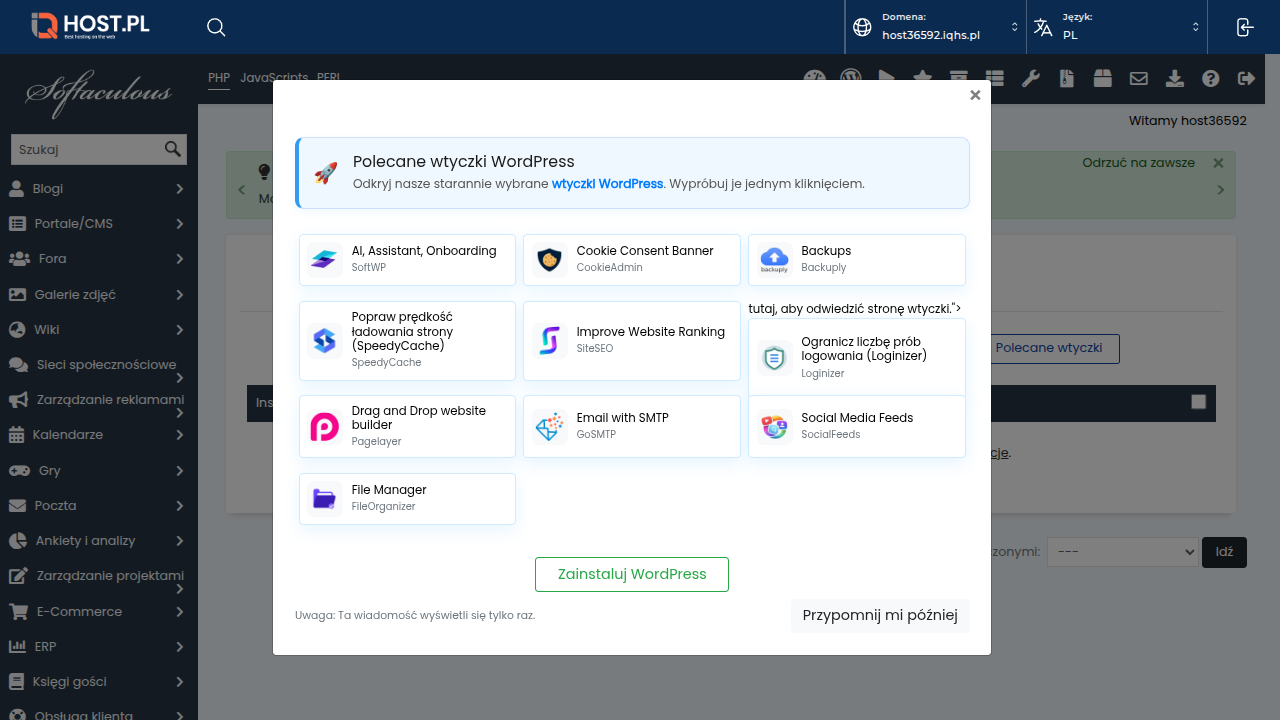
Task: Open the box package icon in toolbar
Action: click(1102, 78)
